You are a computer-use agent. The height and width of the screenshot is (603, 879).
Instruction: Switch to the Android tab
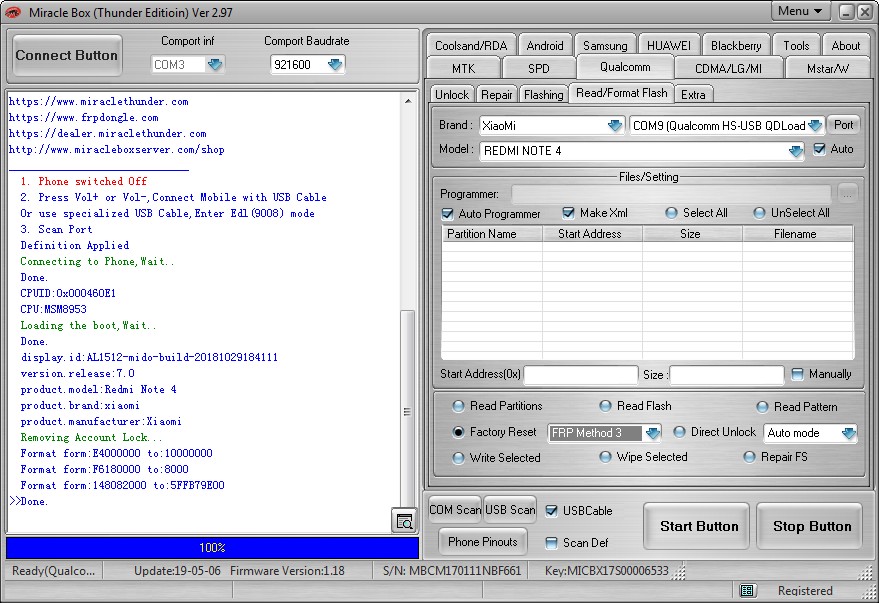(545, 45)
